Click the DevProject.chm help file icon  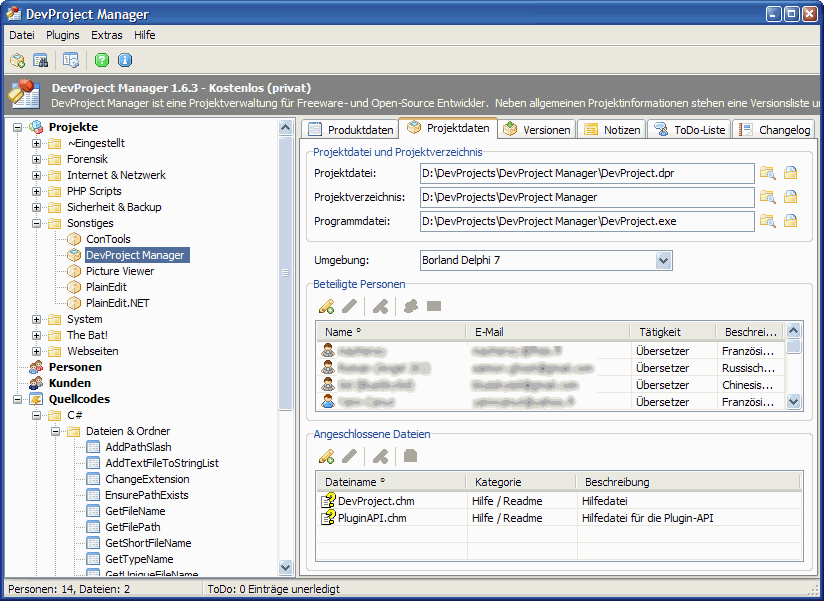[328, 501]
